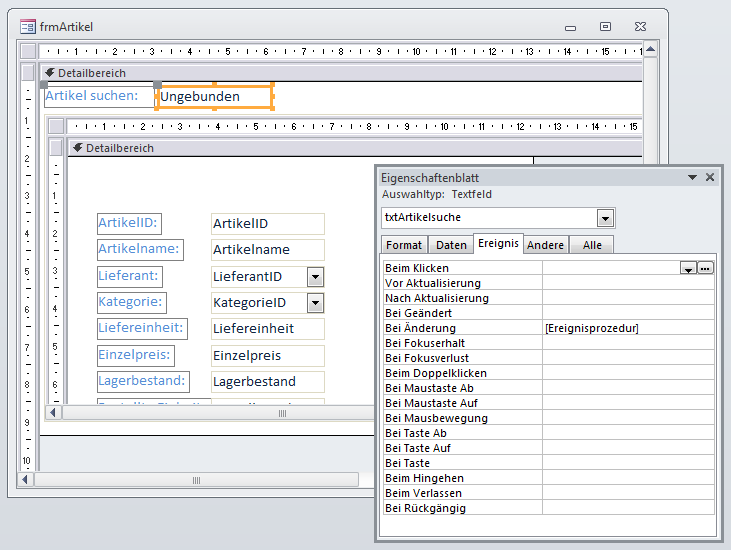Click the Bei Änderung Ereignisprozedur field
The image size is (731, 550).
point(627,328)
